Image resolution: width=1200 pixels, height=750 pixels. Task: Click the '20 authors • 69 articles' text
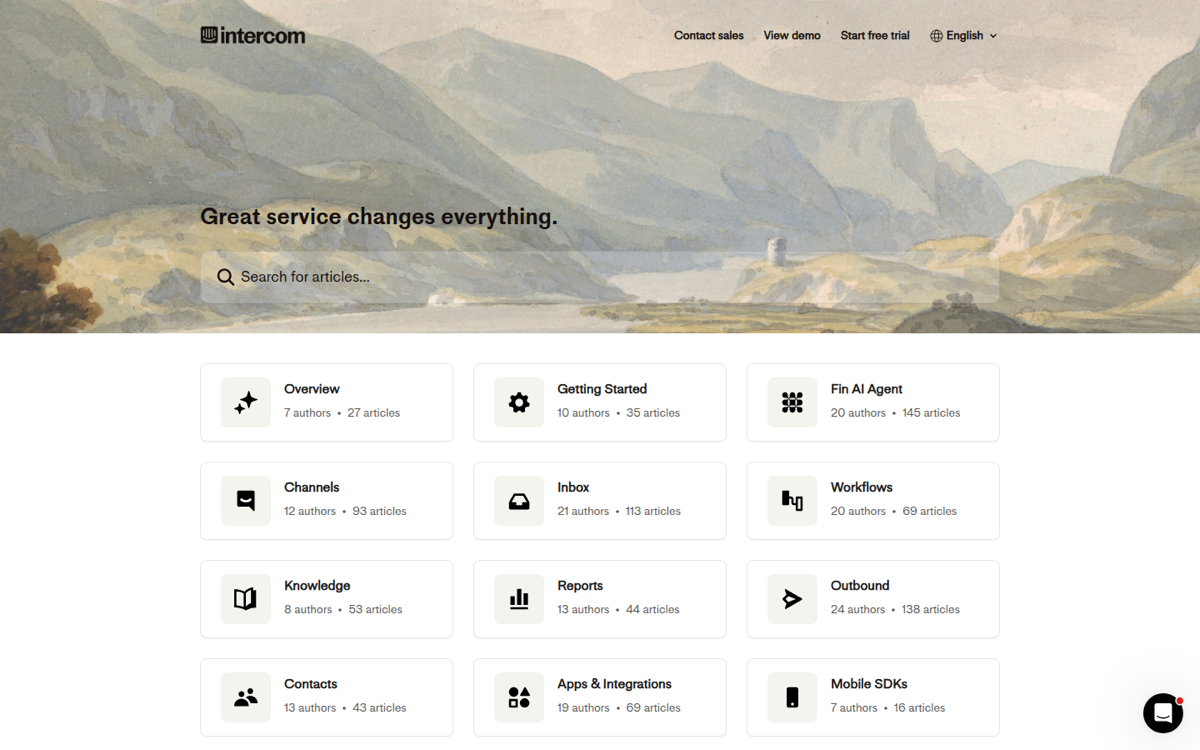pyautogui.click(x=894, y=511)
